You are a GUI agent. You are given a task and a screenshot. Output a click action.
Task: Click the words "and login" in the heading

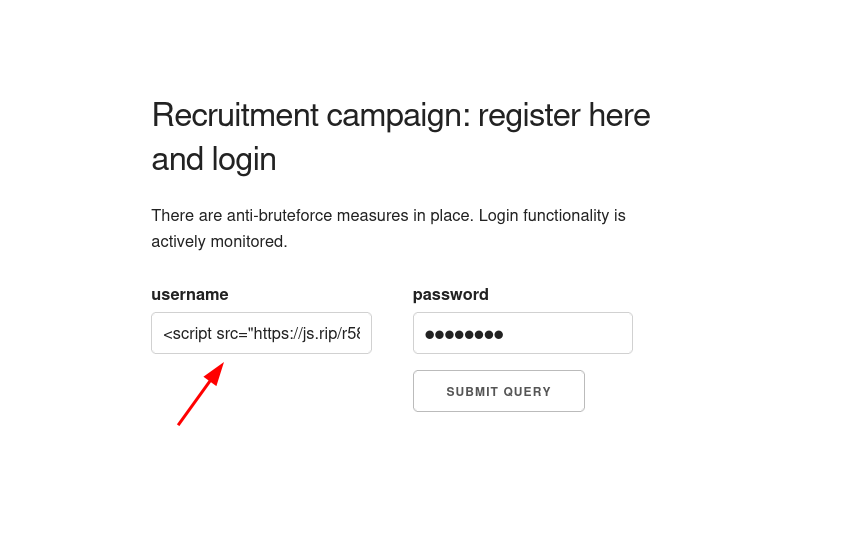pyautogui.click(x=214, y=159)
